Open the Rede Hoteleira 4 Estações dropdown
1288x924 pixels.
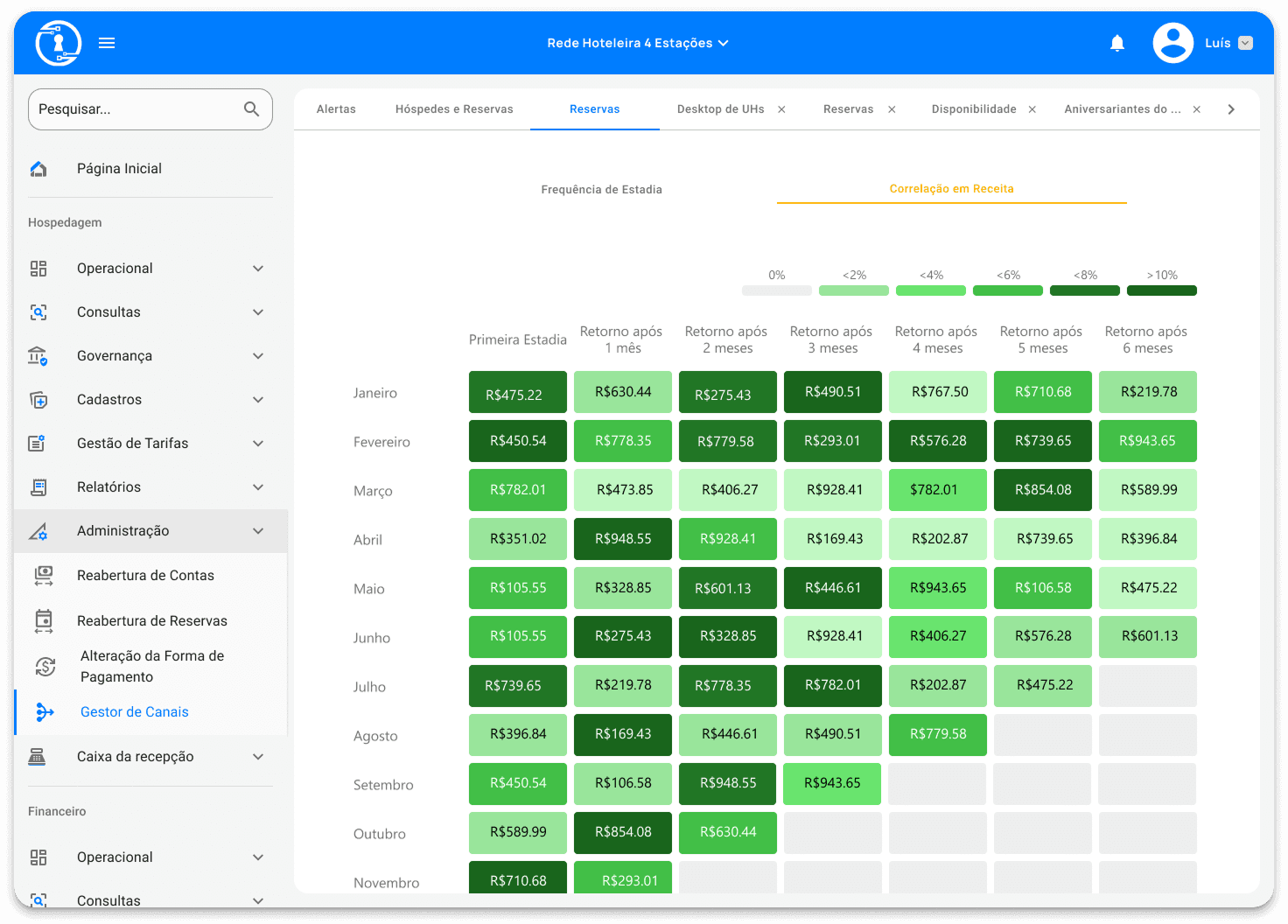pyautogui.click(x=638, y=43)
